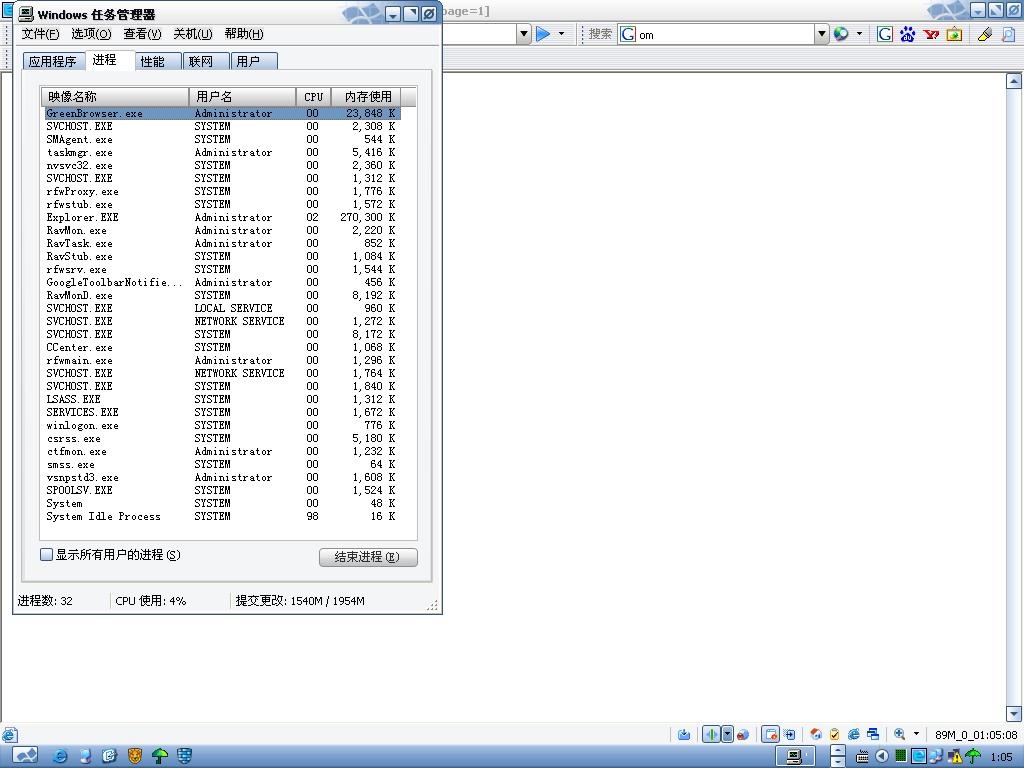The image size is (1024, 768).
Task: Click the Internet Explorer icon in status bar
Action: pyautogui.click(x=854, y=735)
